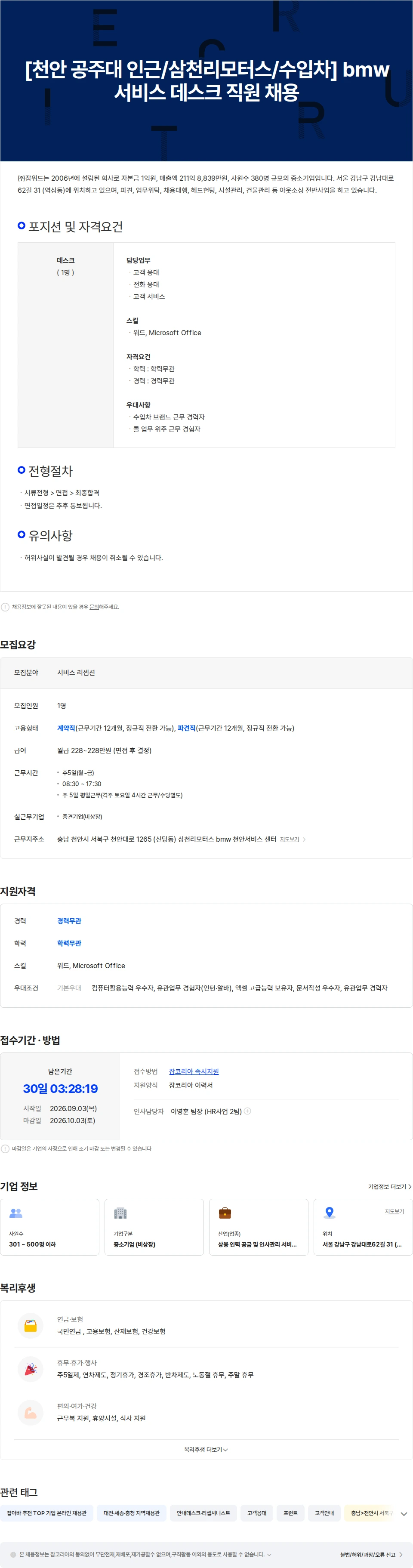Click the plus icon next to 이영훈 팀장
Screen dimensions: 413x1568
coord(247,1111)
